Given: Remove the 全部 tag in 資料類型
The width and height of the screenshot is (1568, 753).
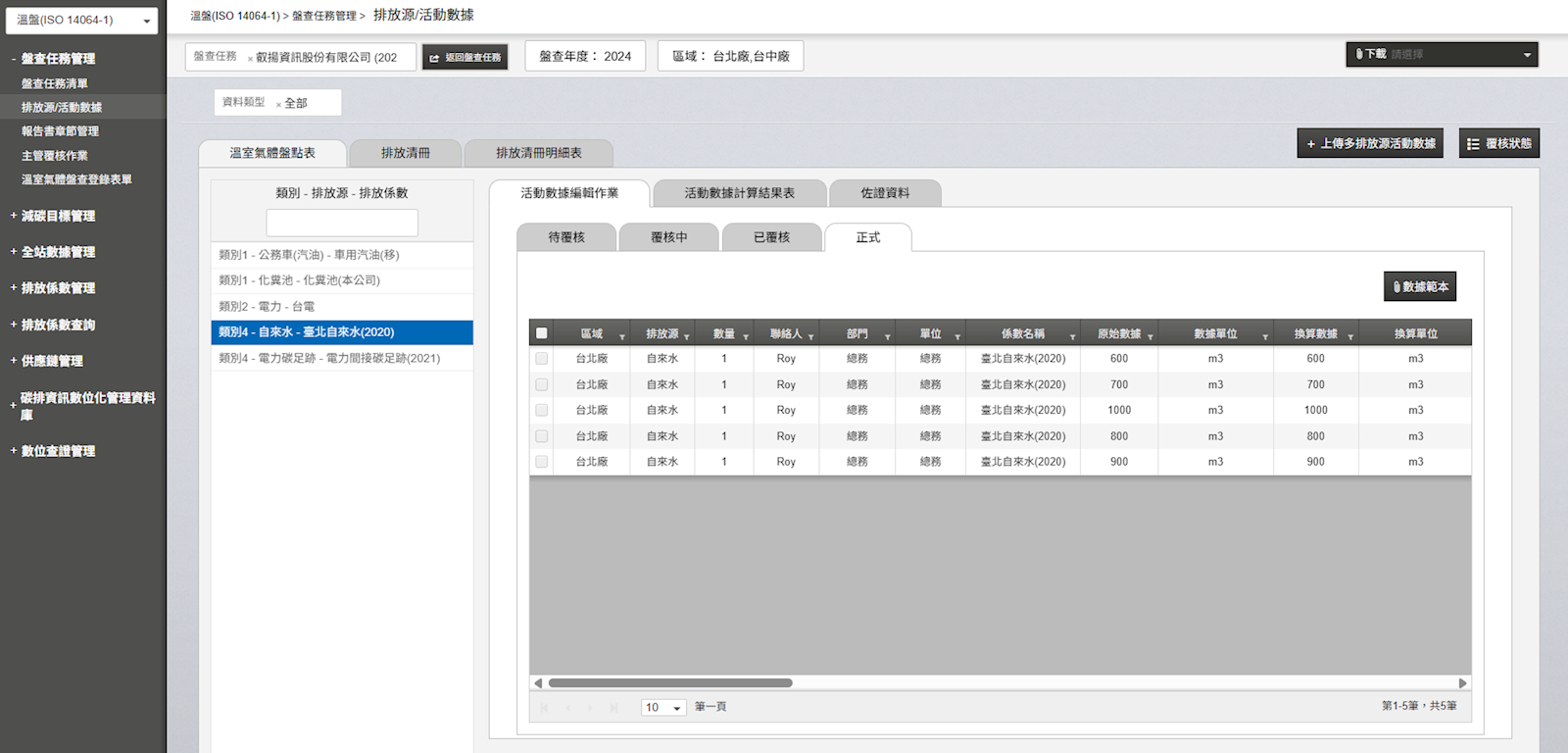Looking at the screenshot, I should pyautogui.click(x=278, y=104).
